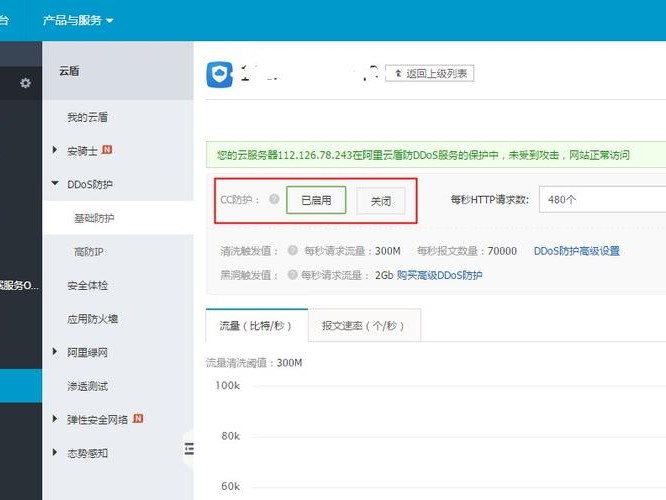Viewport: 666px width, 500px height.
Task: Open DDoS防护高级设置 link
Action: 576,251
